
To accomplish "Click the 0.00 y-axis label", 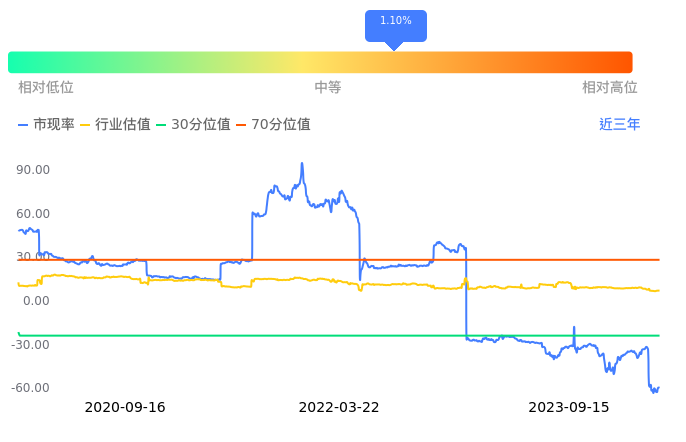I will 38,301.
